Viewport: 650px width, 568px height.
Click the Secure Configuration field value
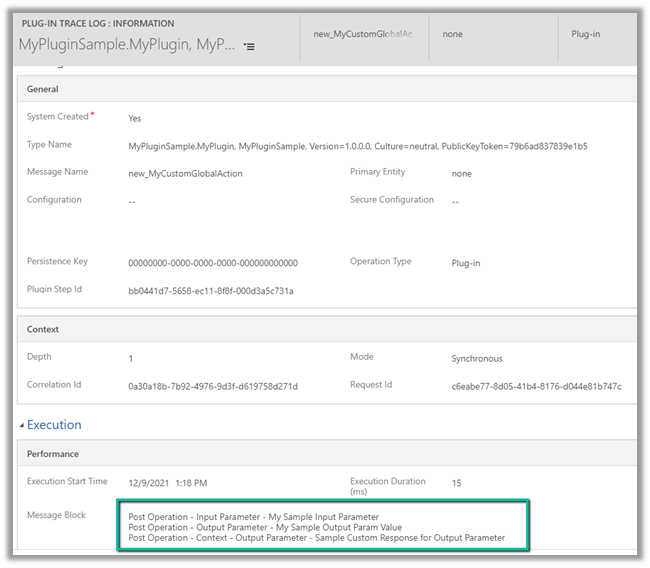coord(455,201)
